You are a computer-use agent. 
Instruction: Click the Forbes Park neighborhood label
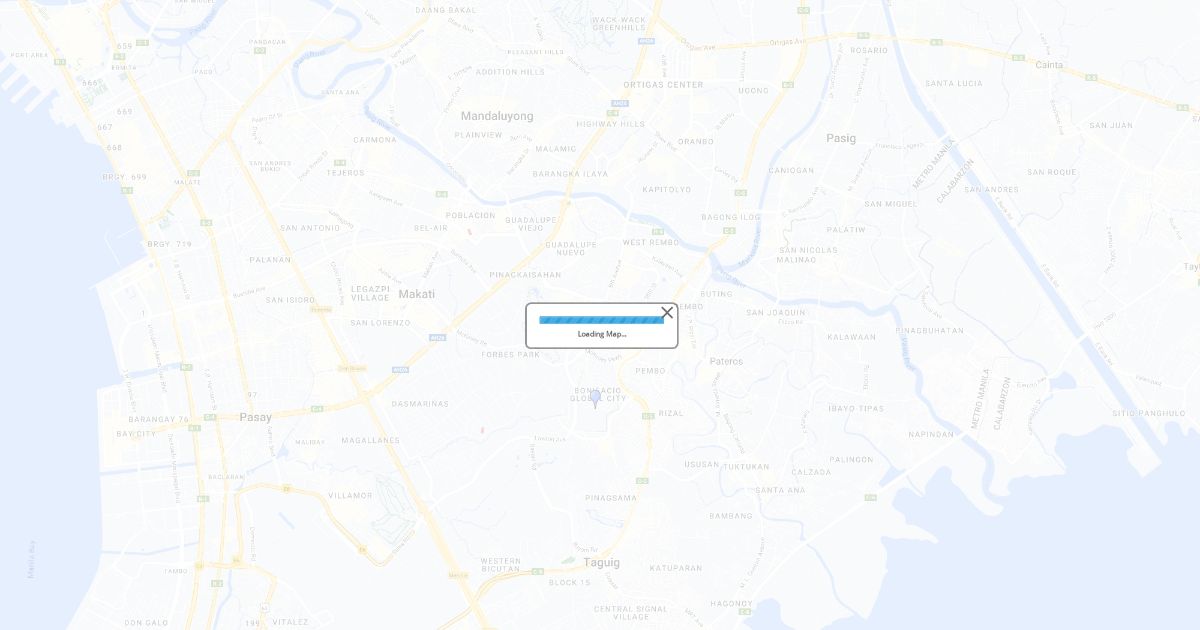coord(510,354)
